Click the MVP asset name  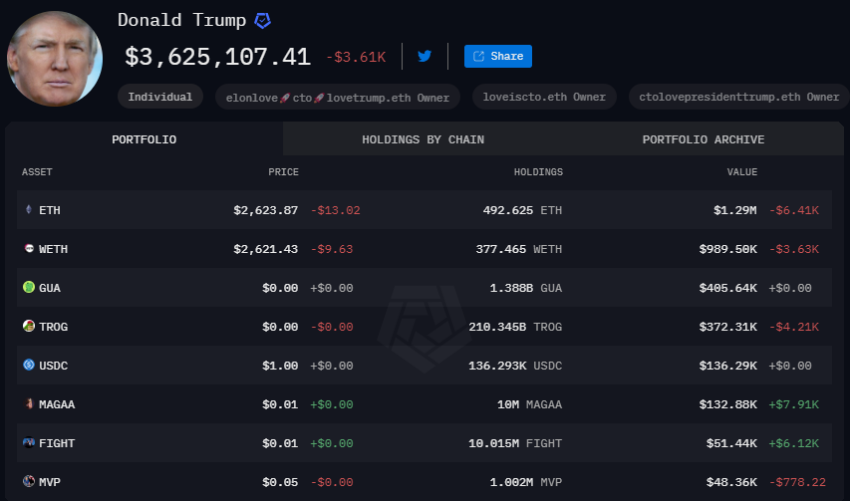[50, 482]
